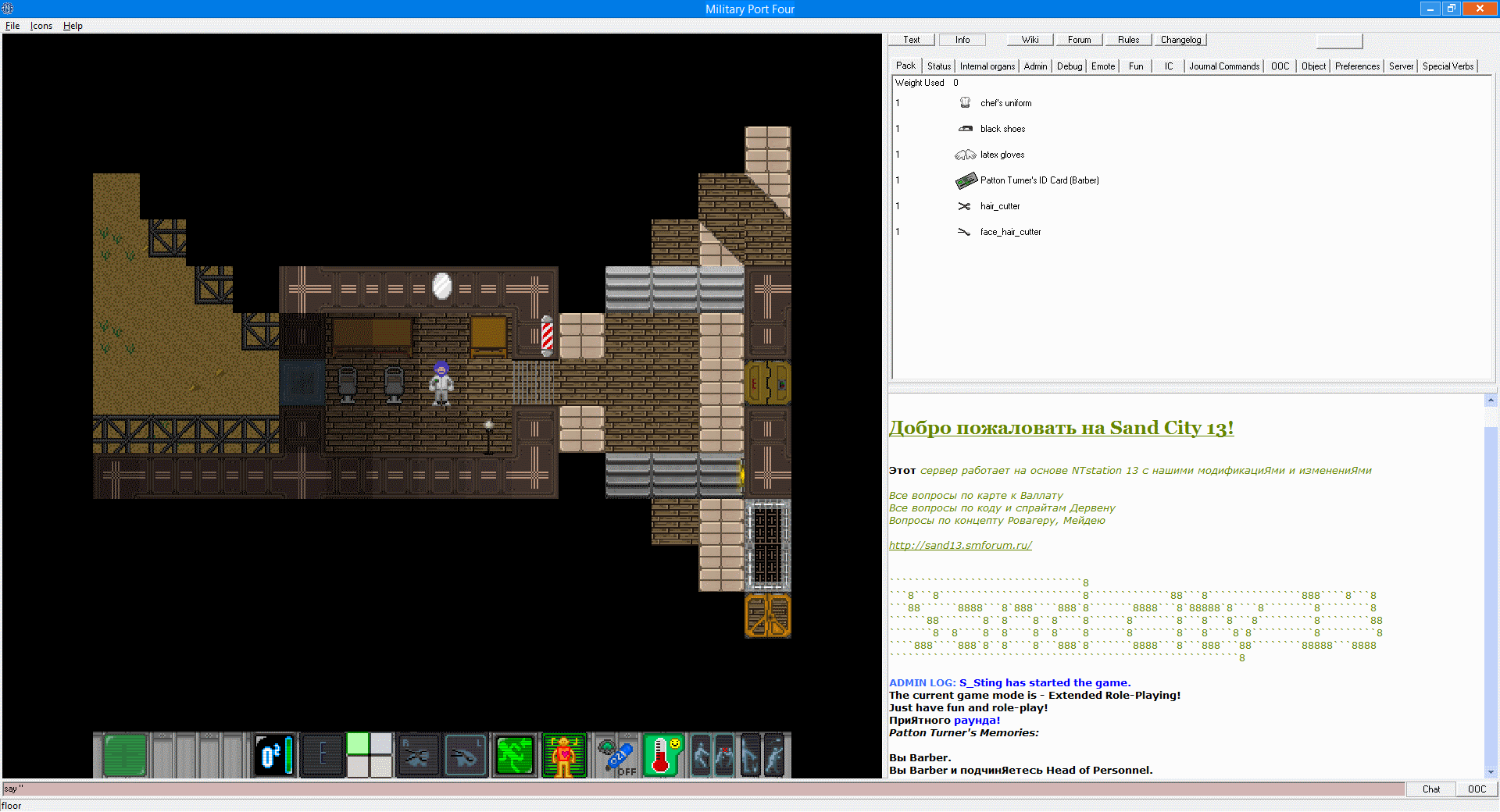Click the say command input field

[703, 789]
